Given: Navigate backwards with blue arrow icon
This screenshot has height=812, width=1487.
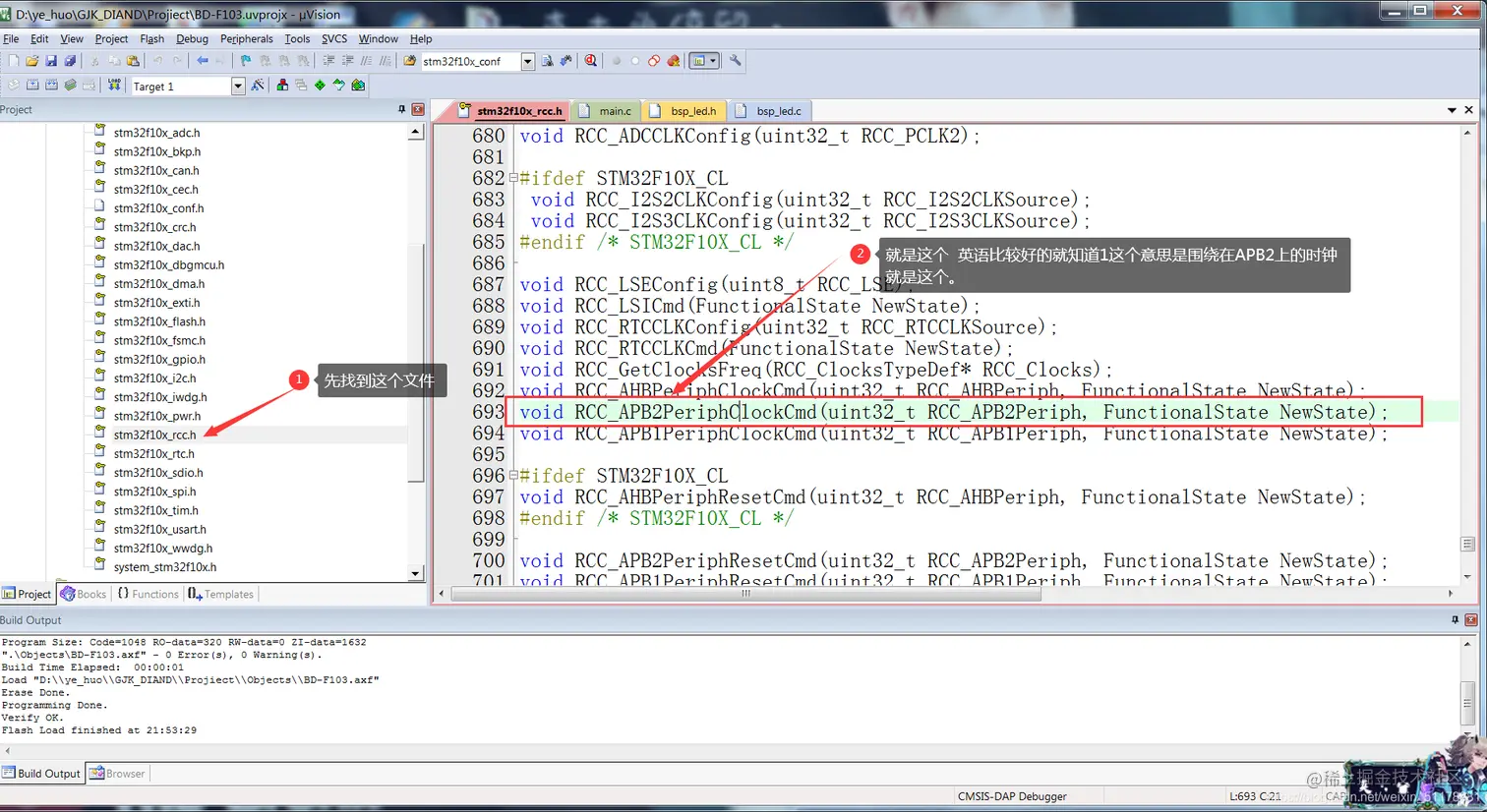Looking at the screenshot, I should click(202, 61).
